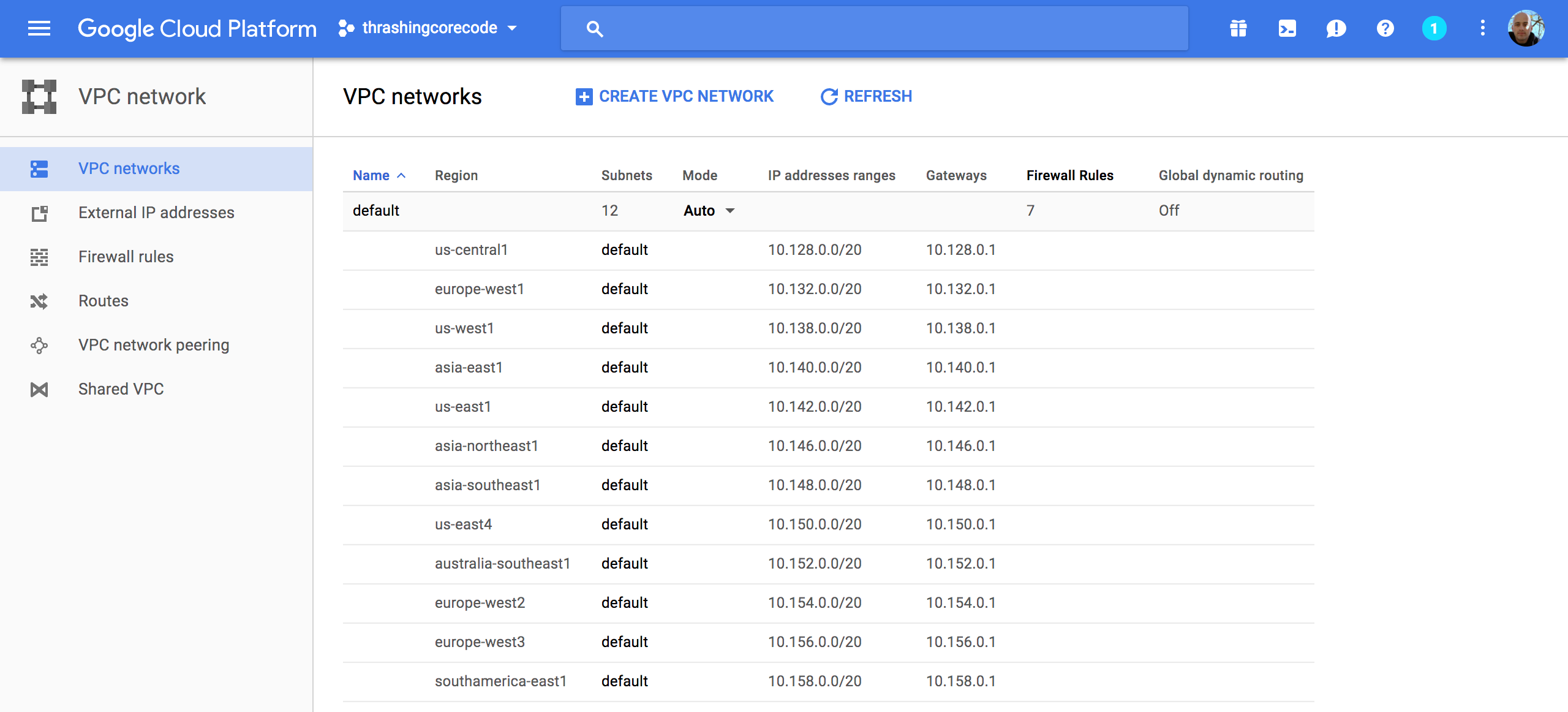The image size is (1568, 712).
Task: Open default subnet in europe-west2 row
Action: [624, 603]
